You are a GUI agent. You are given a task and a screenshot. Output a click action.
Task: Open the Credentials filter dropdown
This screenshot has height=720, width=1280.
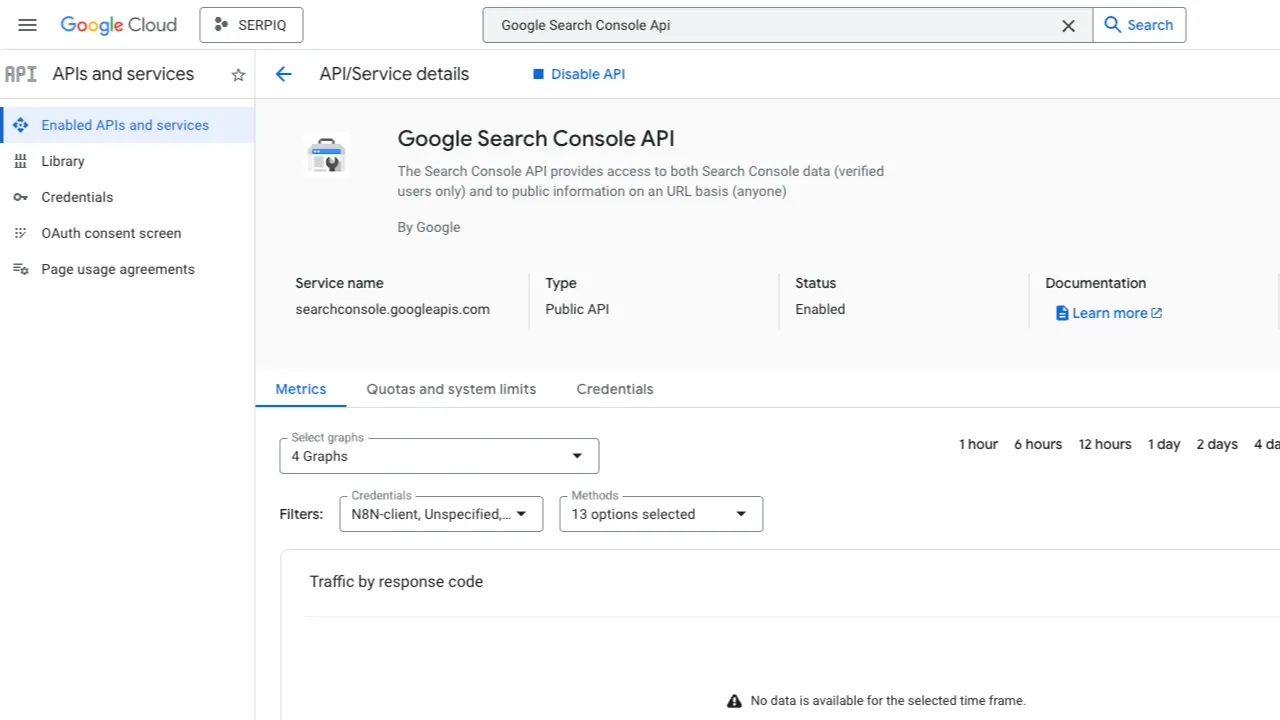[441, 514]
